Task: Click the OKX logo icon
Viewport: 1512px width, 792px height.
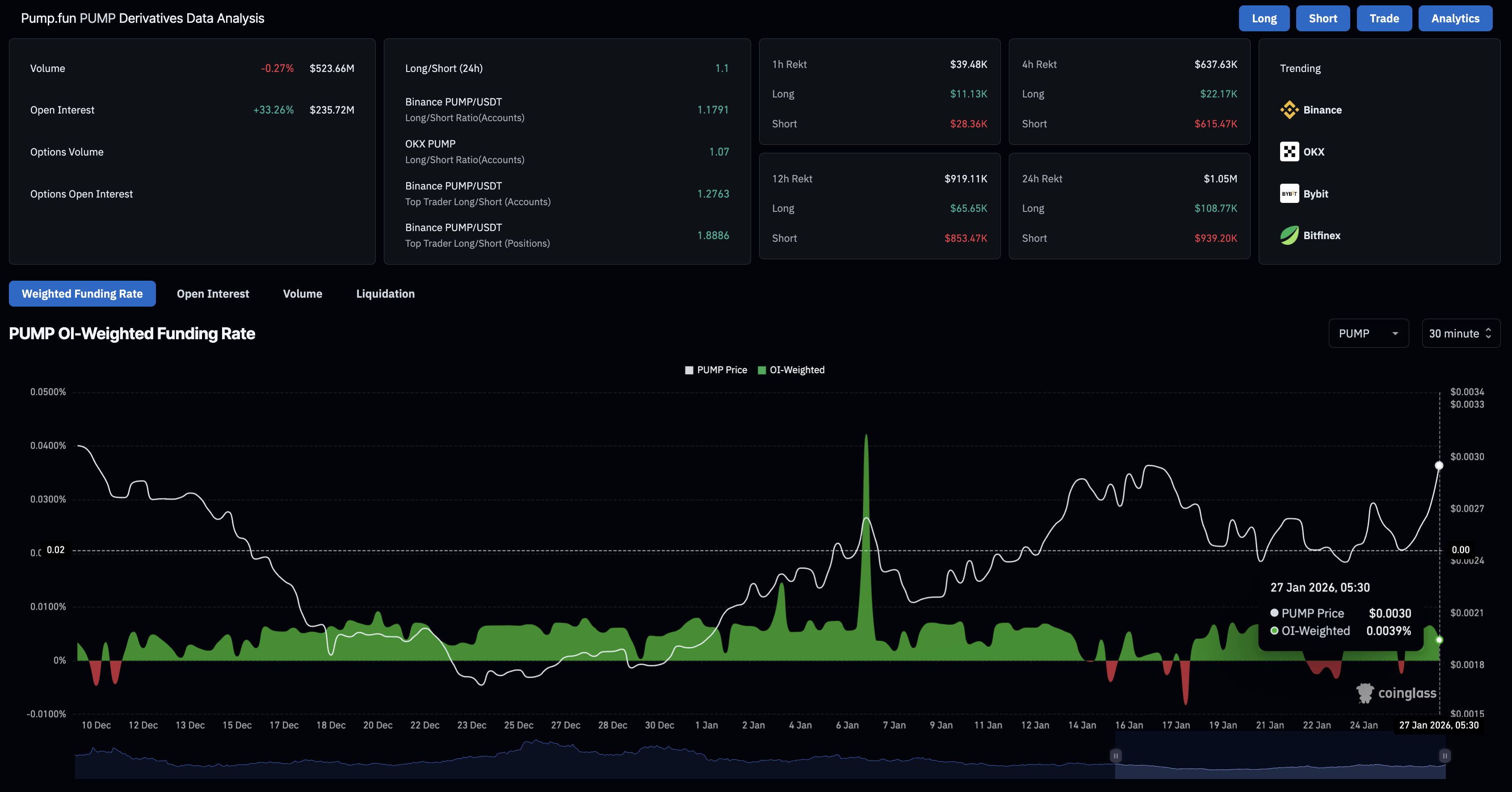Action: click(1289, 152)
